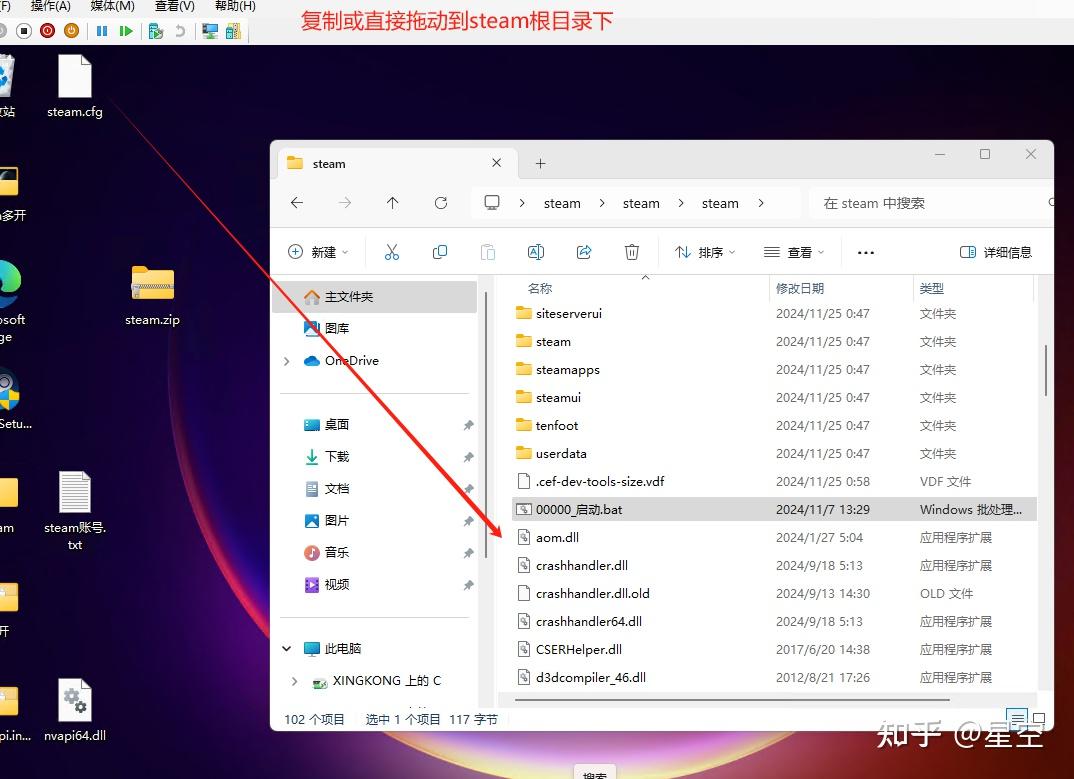Click the Cut scissors icon
The height and width of the screenshot is (779, 1074).
392,252
